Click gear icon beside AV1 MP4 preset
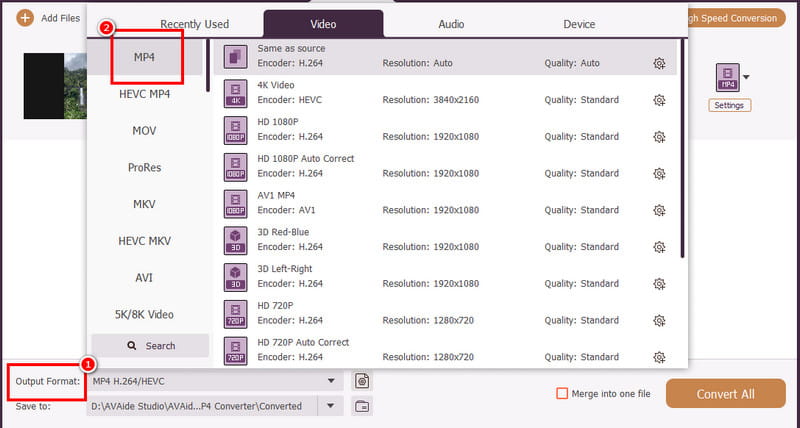Screen dimensions: 800x428 [x=659, y=210]
